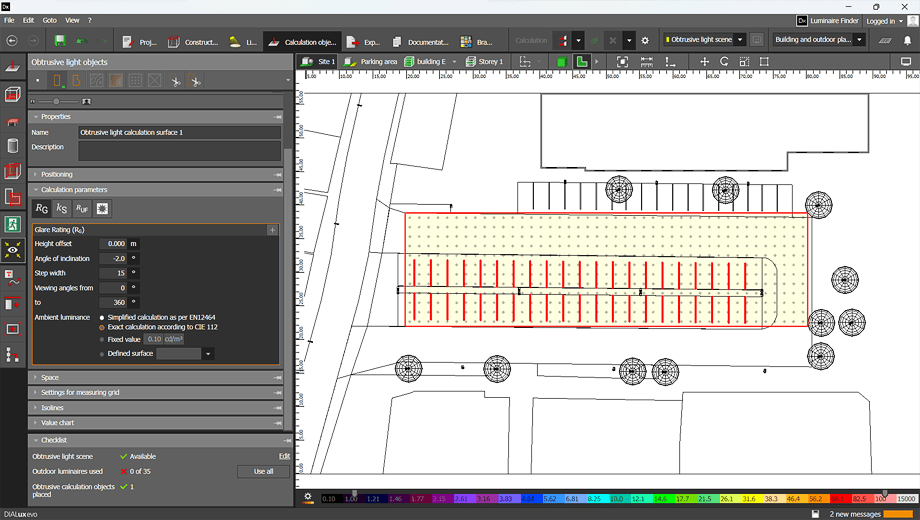Open the Goto menu
The image size is (920, 520).
[50, 20]
